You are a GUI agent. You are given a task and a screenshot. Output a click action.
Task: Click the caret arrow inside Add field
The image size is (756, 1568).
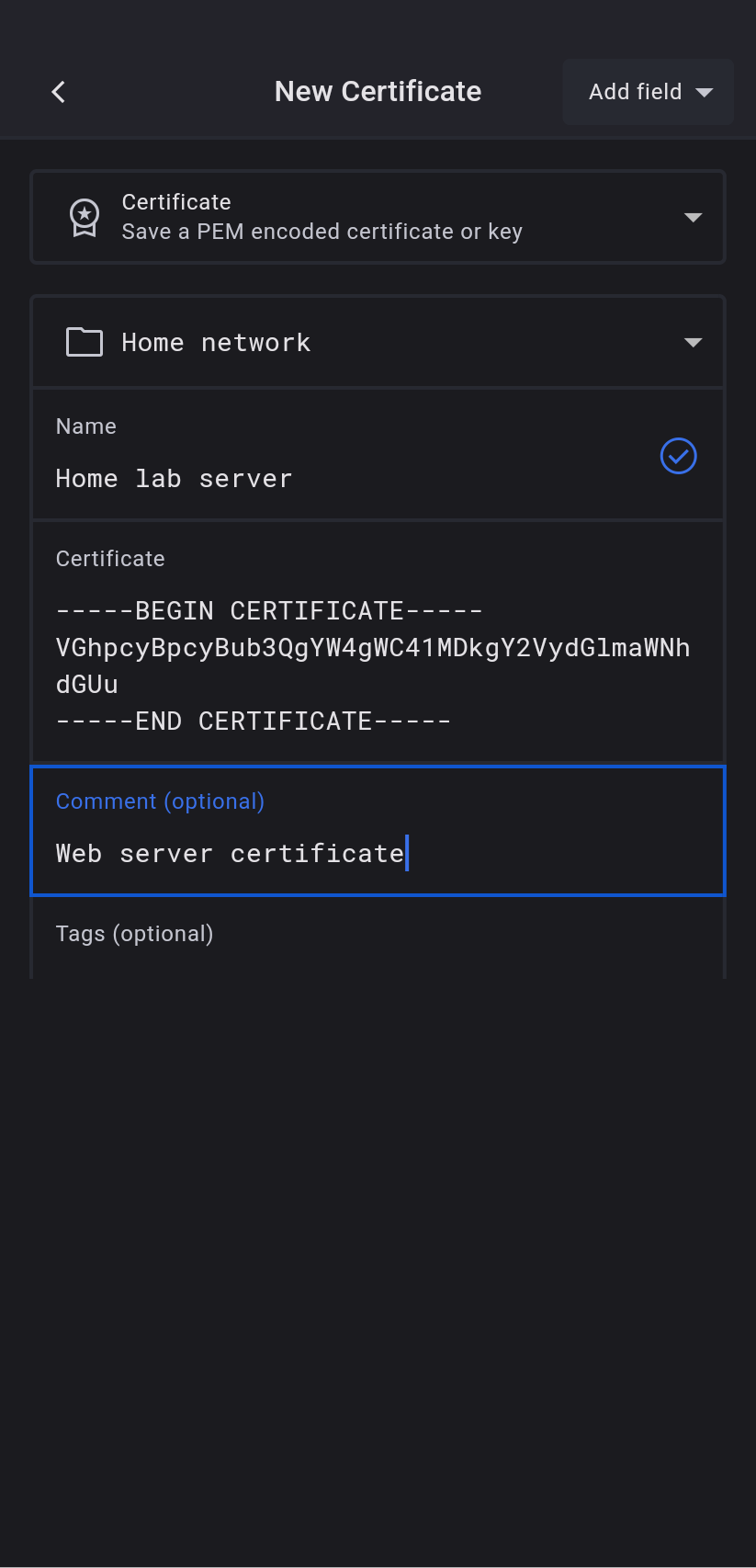(x=705, y=92)
